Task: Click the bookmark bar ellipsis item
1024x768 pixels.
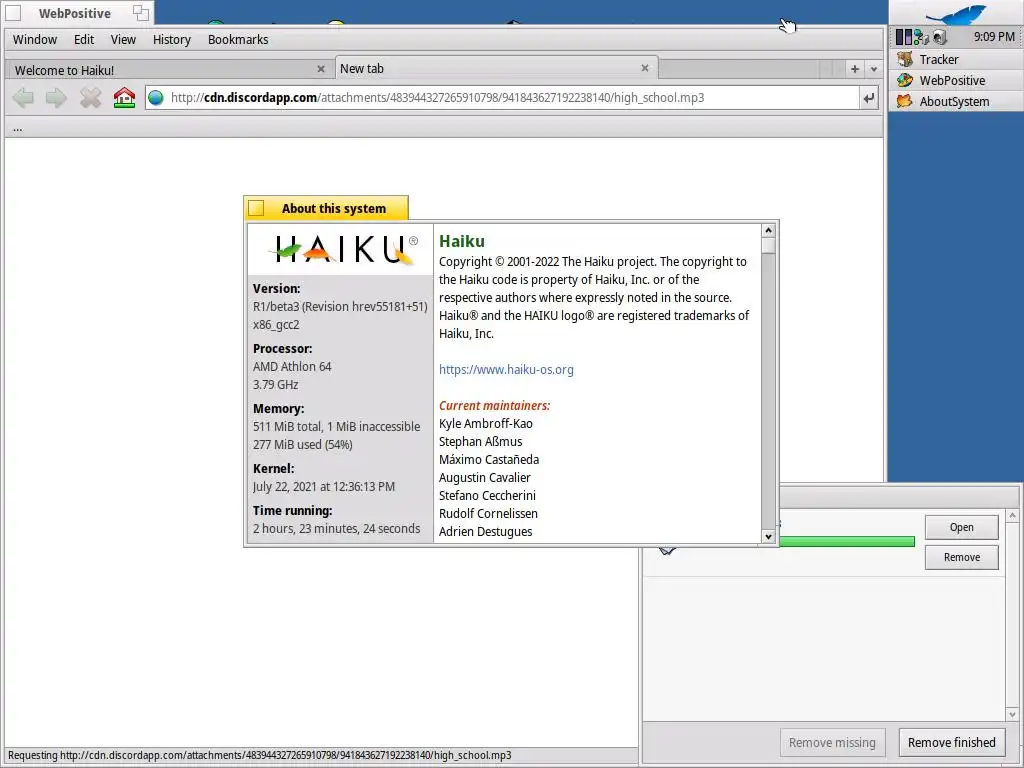Action: [x=18, y=128]
